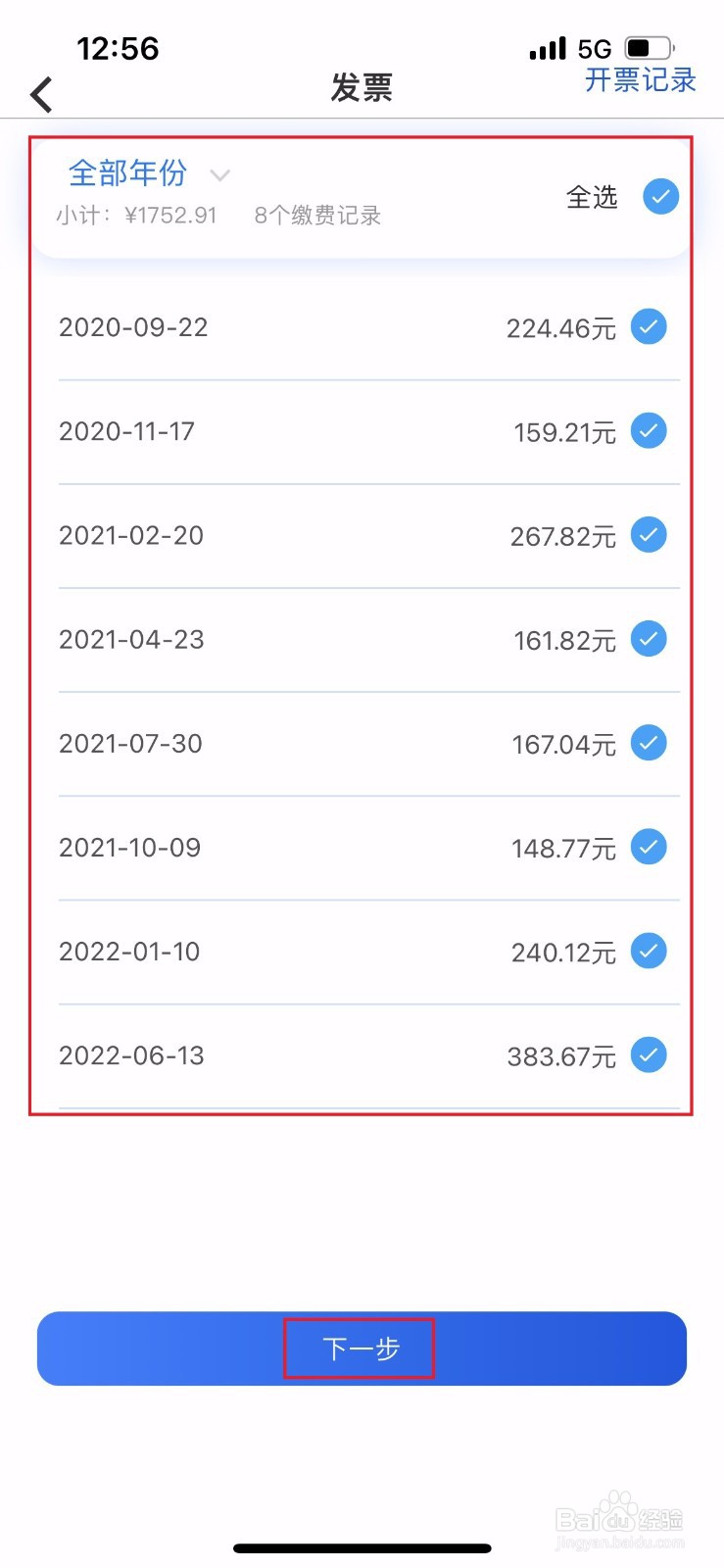The width and height of the screenshot is (724, 1568).
Task: Uncheck the 383.67元 record checkmark
Action: coord(649,1054)
